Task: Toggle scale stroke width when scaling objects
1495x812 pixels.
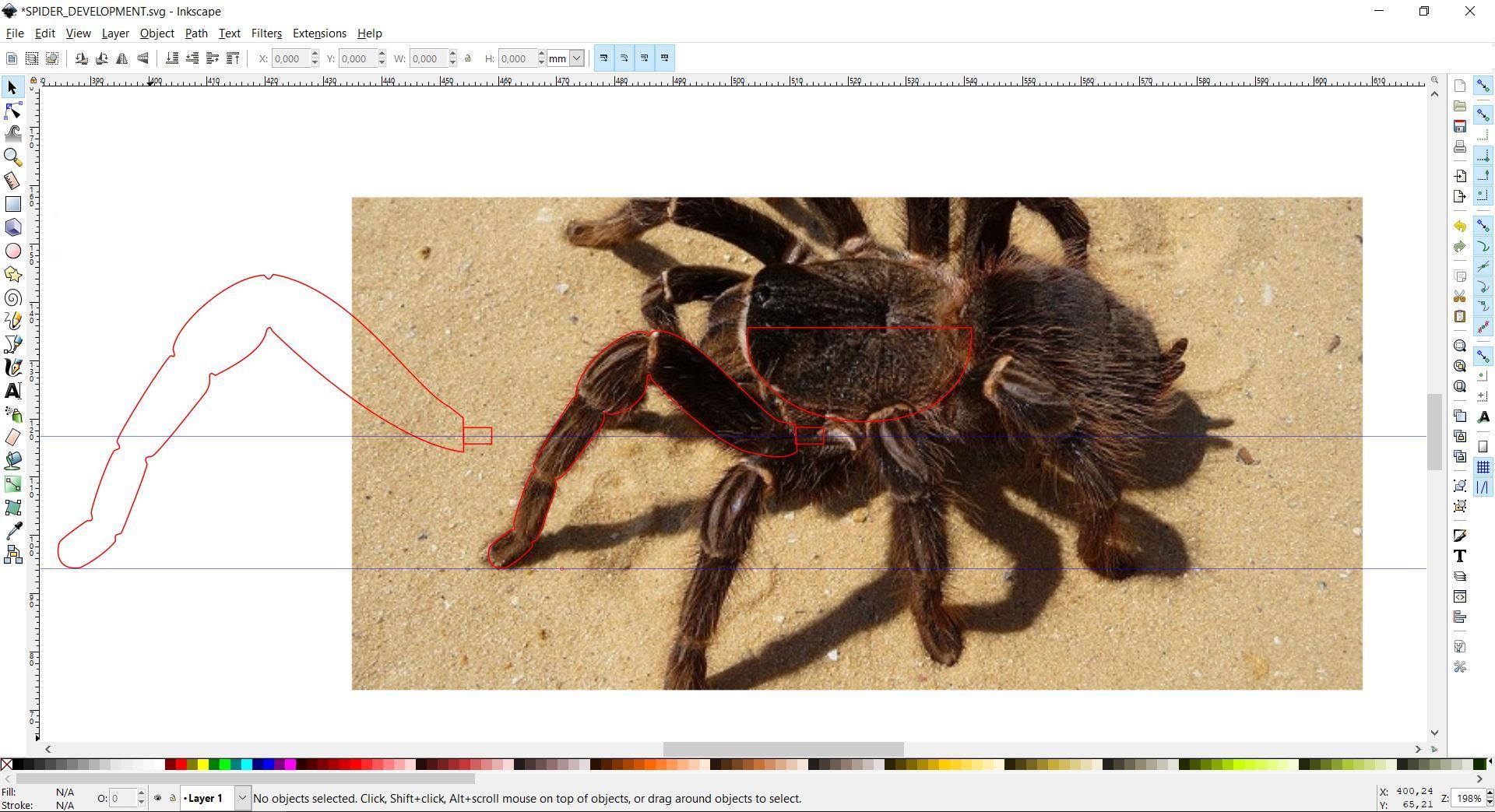Action: (604, 58)
